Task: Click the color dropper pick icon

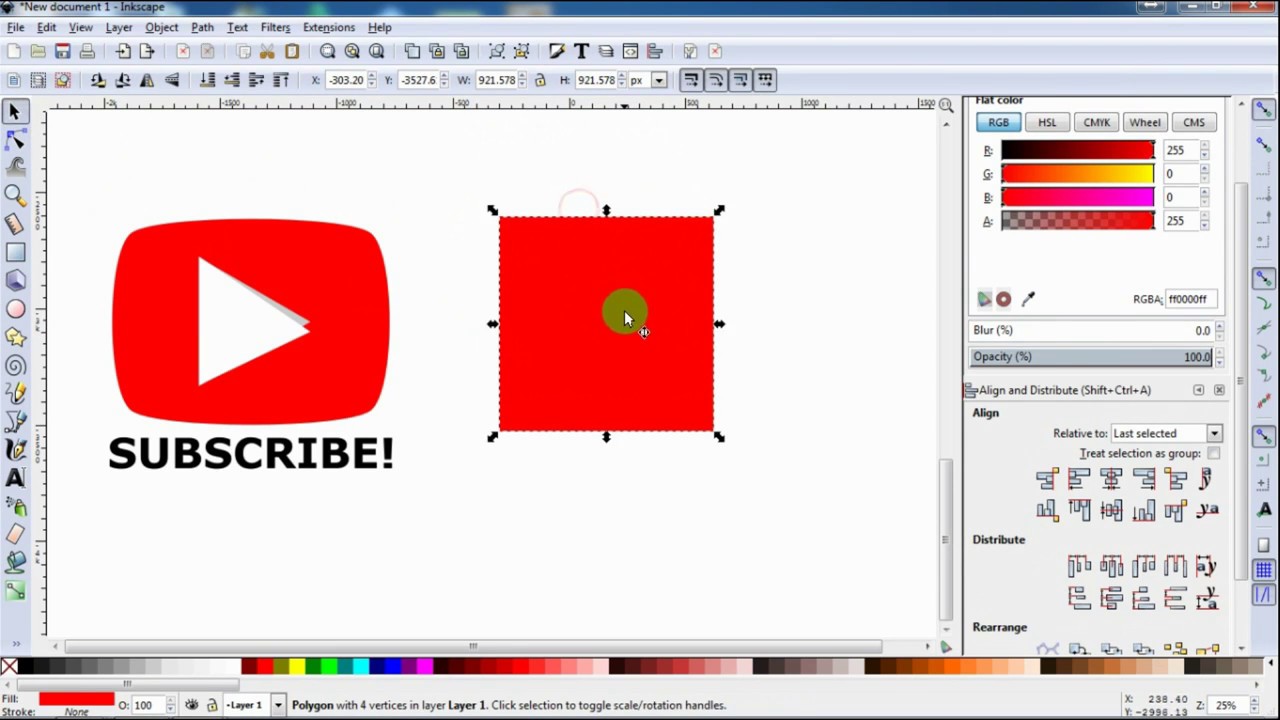Action: pyautogui.click(x=1028, y=299)
